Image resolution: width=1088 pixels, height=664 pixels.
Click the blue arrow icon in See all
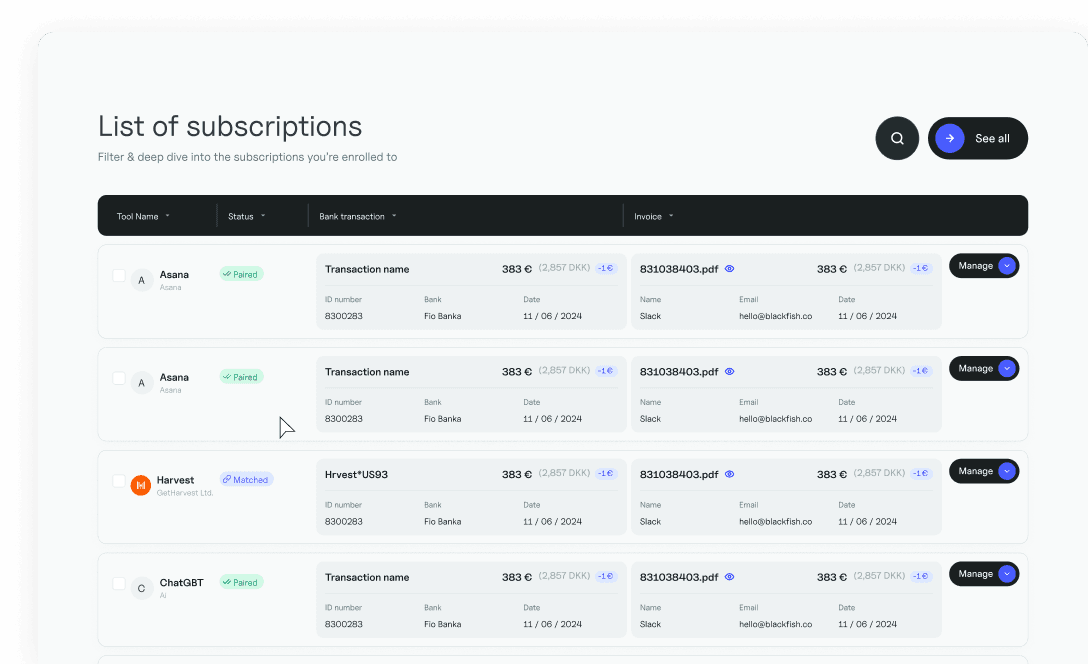click(950, 139)
